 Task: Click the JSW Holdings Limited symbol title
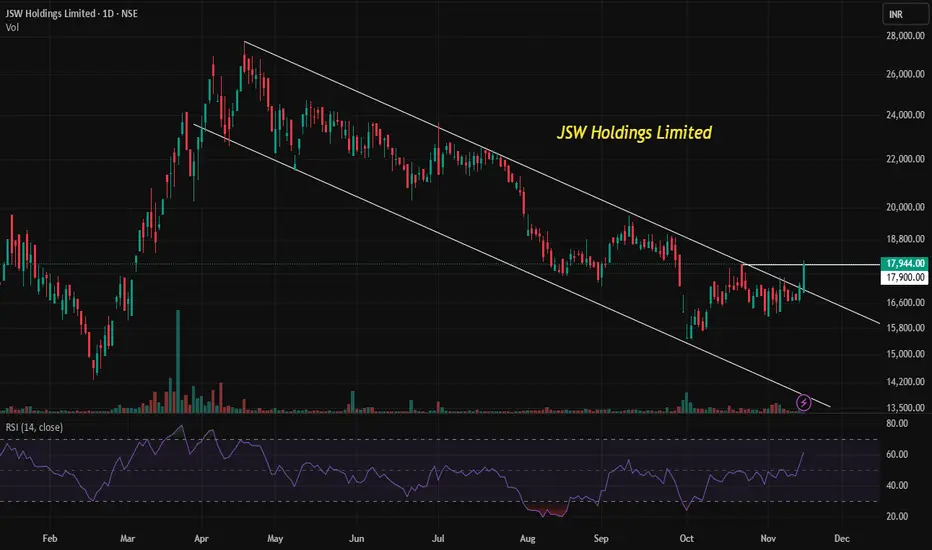tap(71, 13)
